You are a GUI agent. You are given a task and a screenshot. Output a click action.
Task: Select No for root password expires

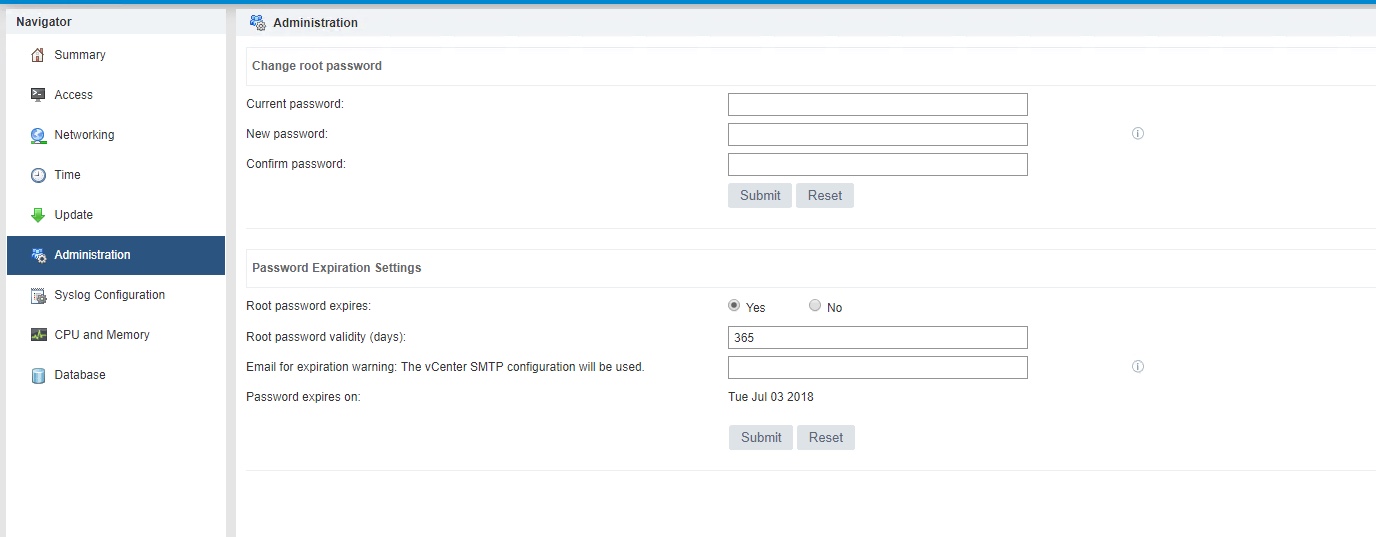(815, 306)
